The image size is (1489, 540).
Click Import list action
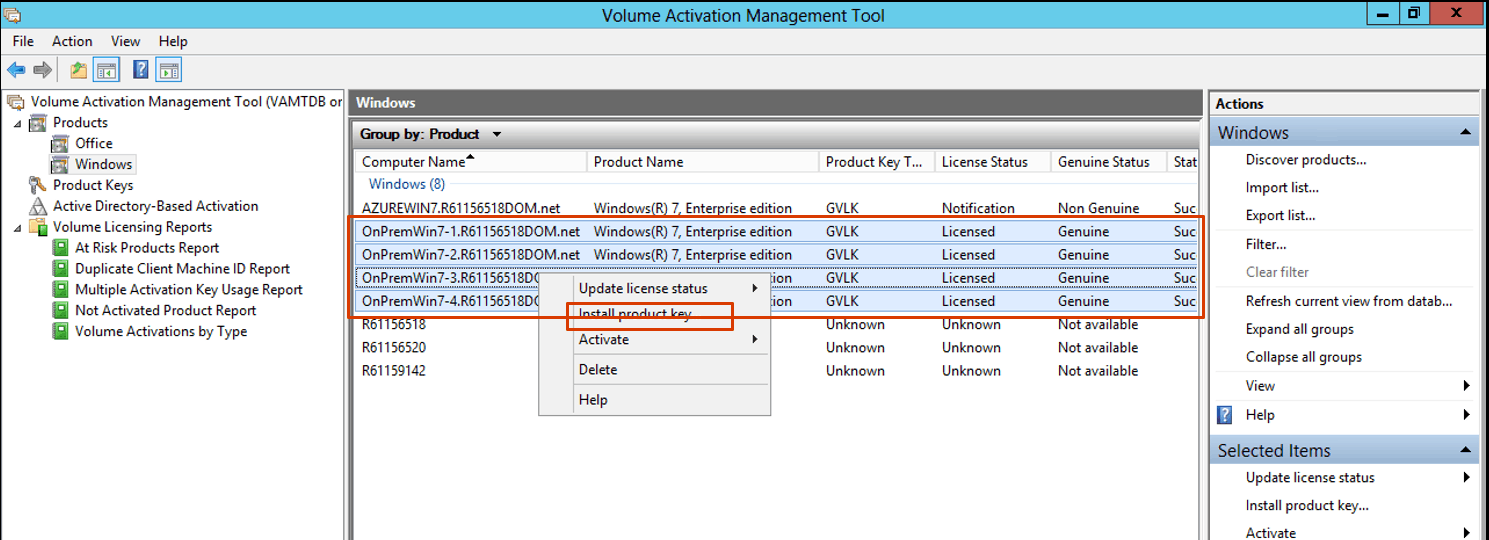click(x=1282, y=188)
